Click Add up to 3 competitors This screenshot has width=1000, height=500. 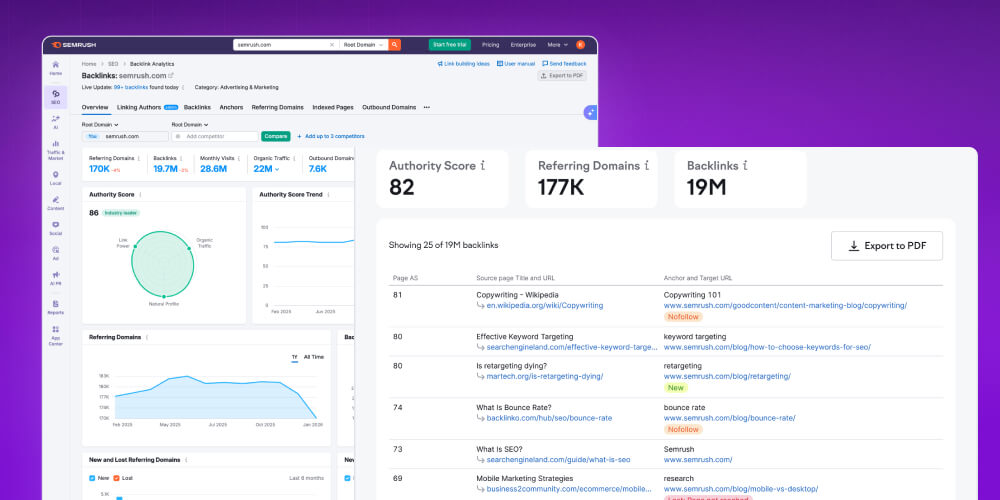coord(331,136)
